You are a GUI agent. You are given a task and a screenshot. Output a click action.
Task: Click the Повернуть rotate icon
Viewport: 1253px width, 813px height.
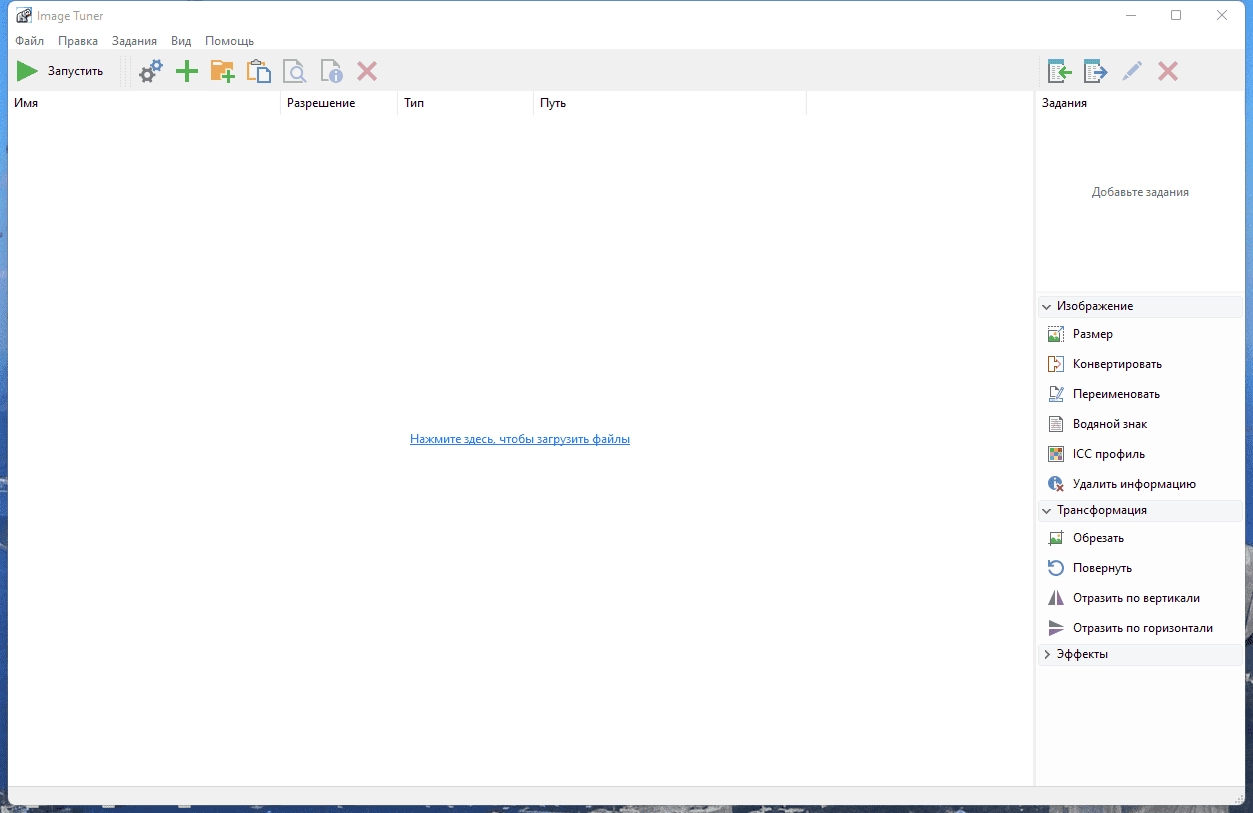(x=1055, y=568)
